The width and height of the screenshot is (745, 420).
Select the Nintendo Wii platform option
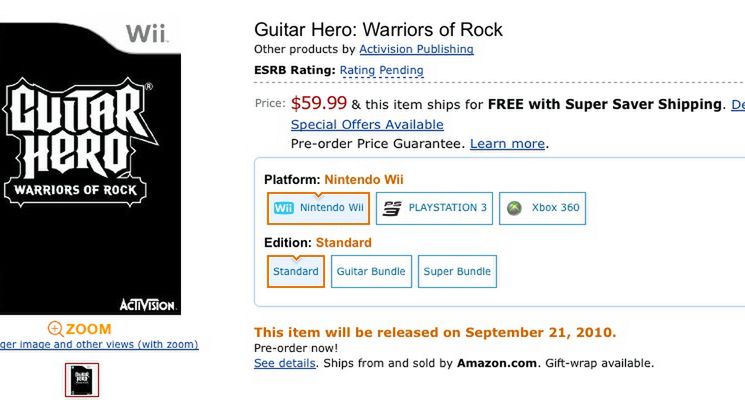(x=318, y=208)
